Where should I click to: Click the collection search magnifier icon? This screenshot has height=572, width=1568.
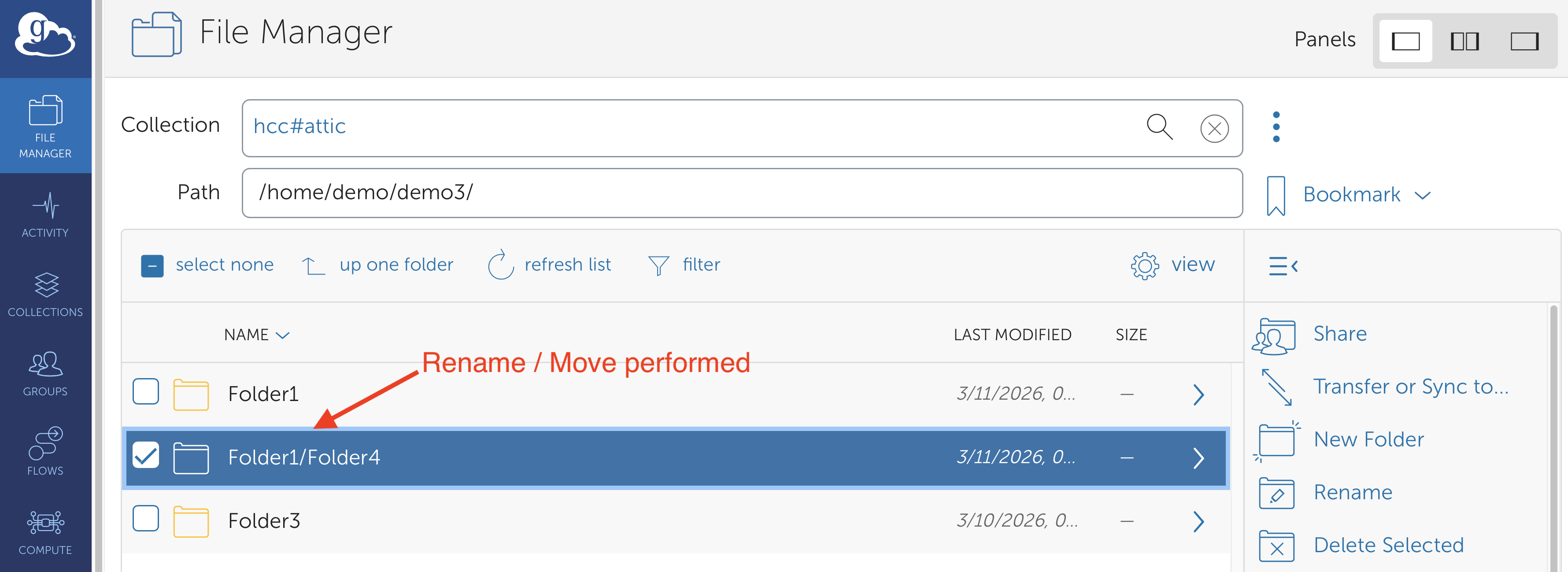click(1159, 127)
